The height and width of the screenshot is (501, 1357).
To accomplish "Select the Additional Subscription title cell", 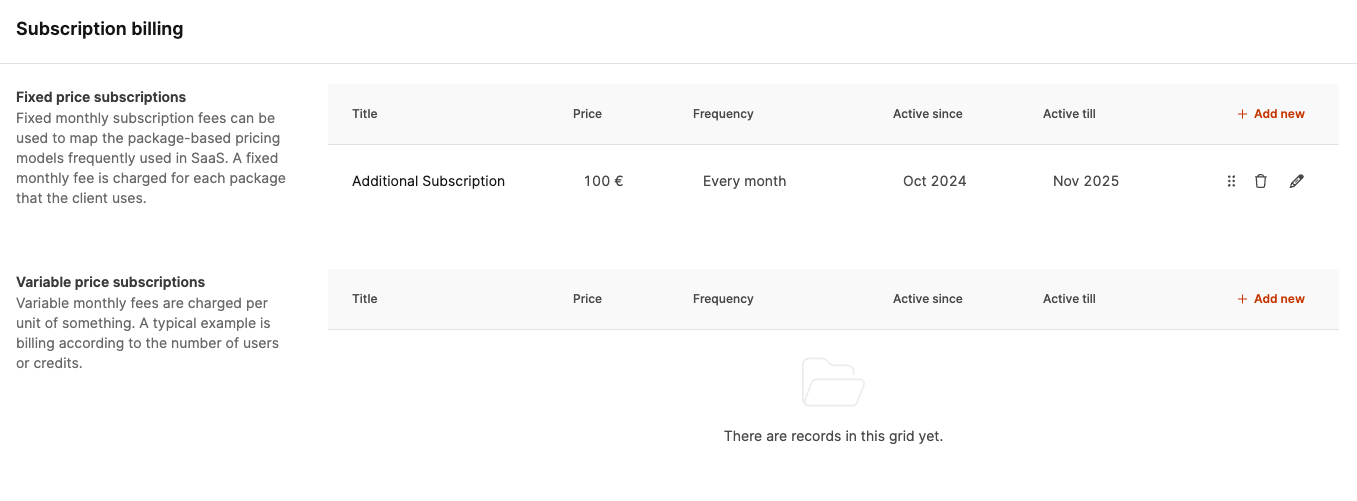I will pos(428,181).
